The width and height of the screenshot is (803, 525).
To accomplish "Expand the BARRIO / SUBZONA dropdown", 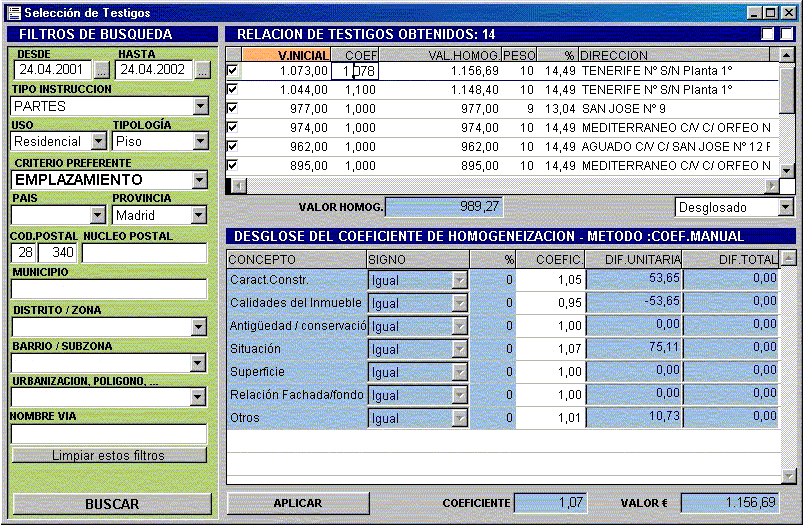I will (198, 363).
